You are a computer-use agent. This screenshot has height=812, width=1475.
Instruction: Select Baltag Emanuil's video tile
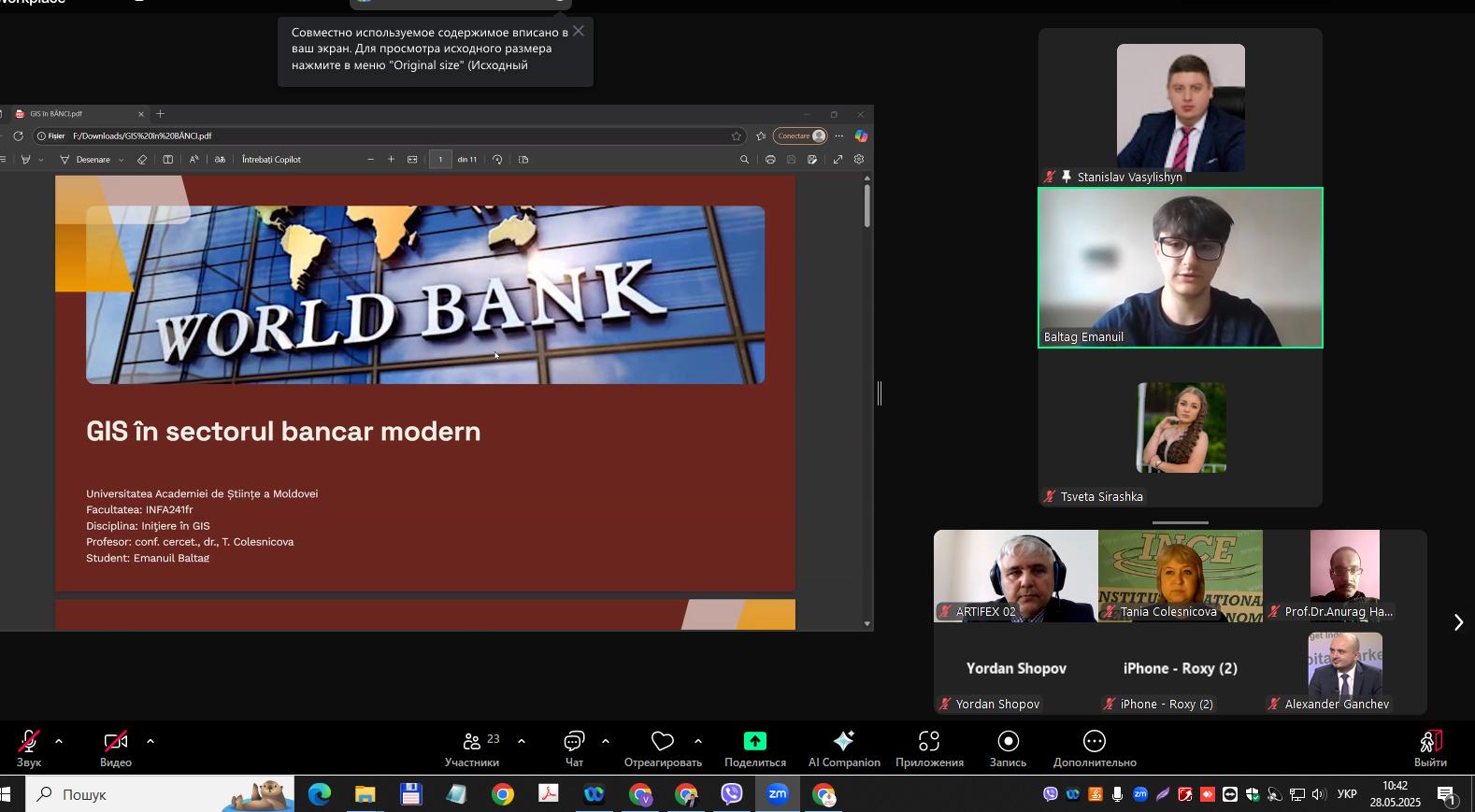tap(1181, 268)
